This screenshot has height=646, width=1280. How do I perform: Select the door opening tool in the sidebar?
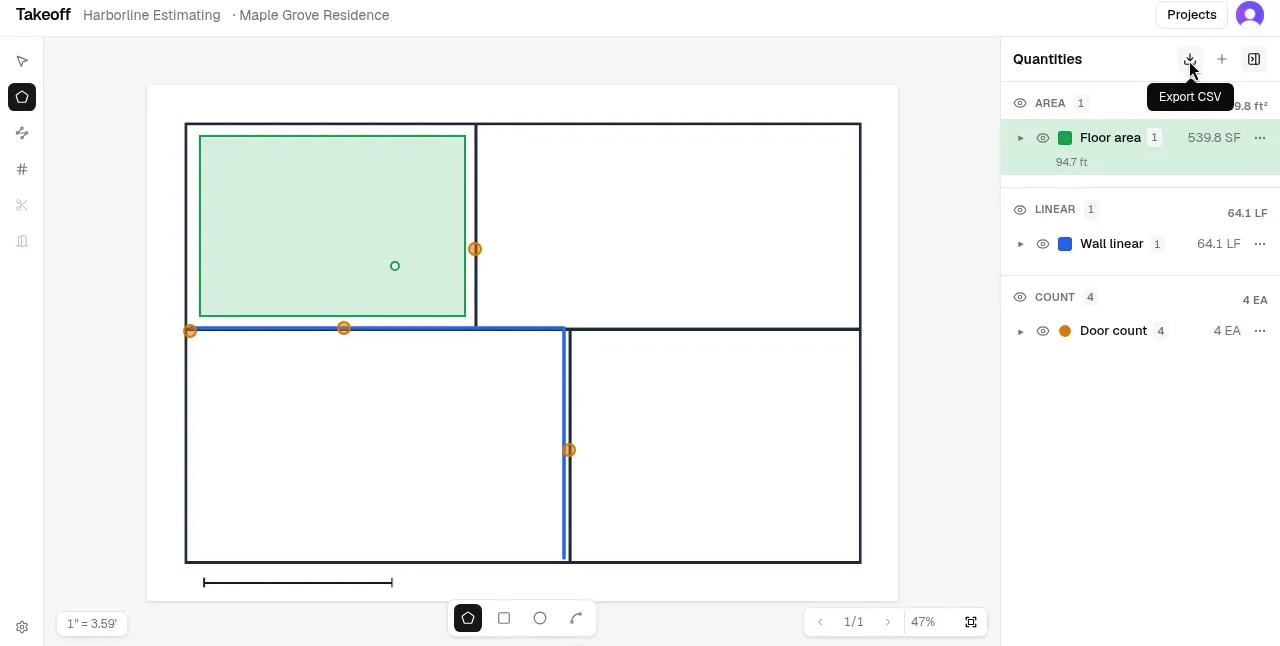click(x=22, y=241)
